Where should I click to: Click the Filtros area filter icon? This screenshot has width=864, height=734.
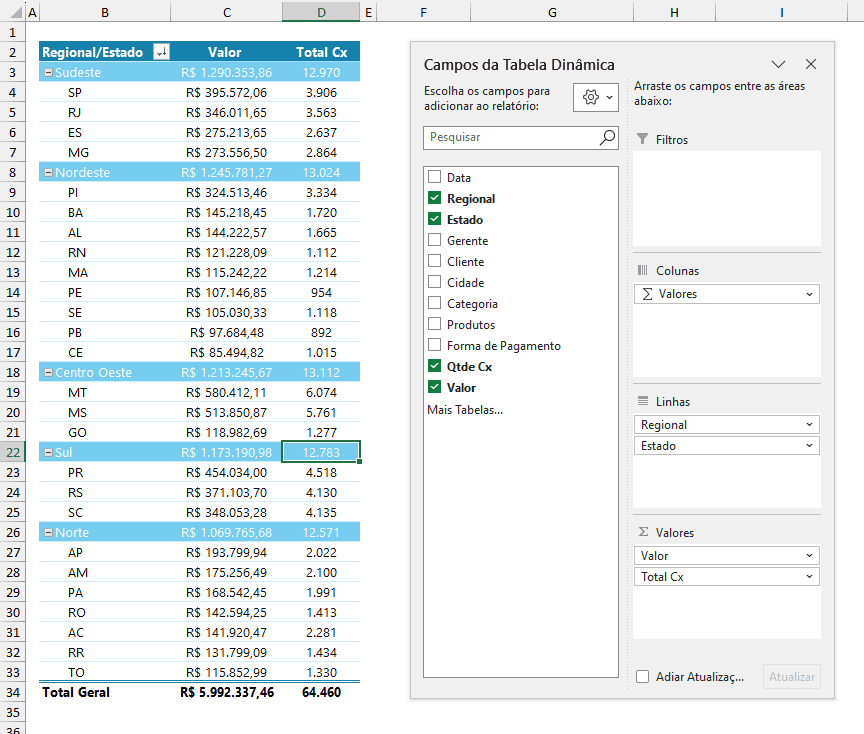(642, 139)
